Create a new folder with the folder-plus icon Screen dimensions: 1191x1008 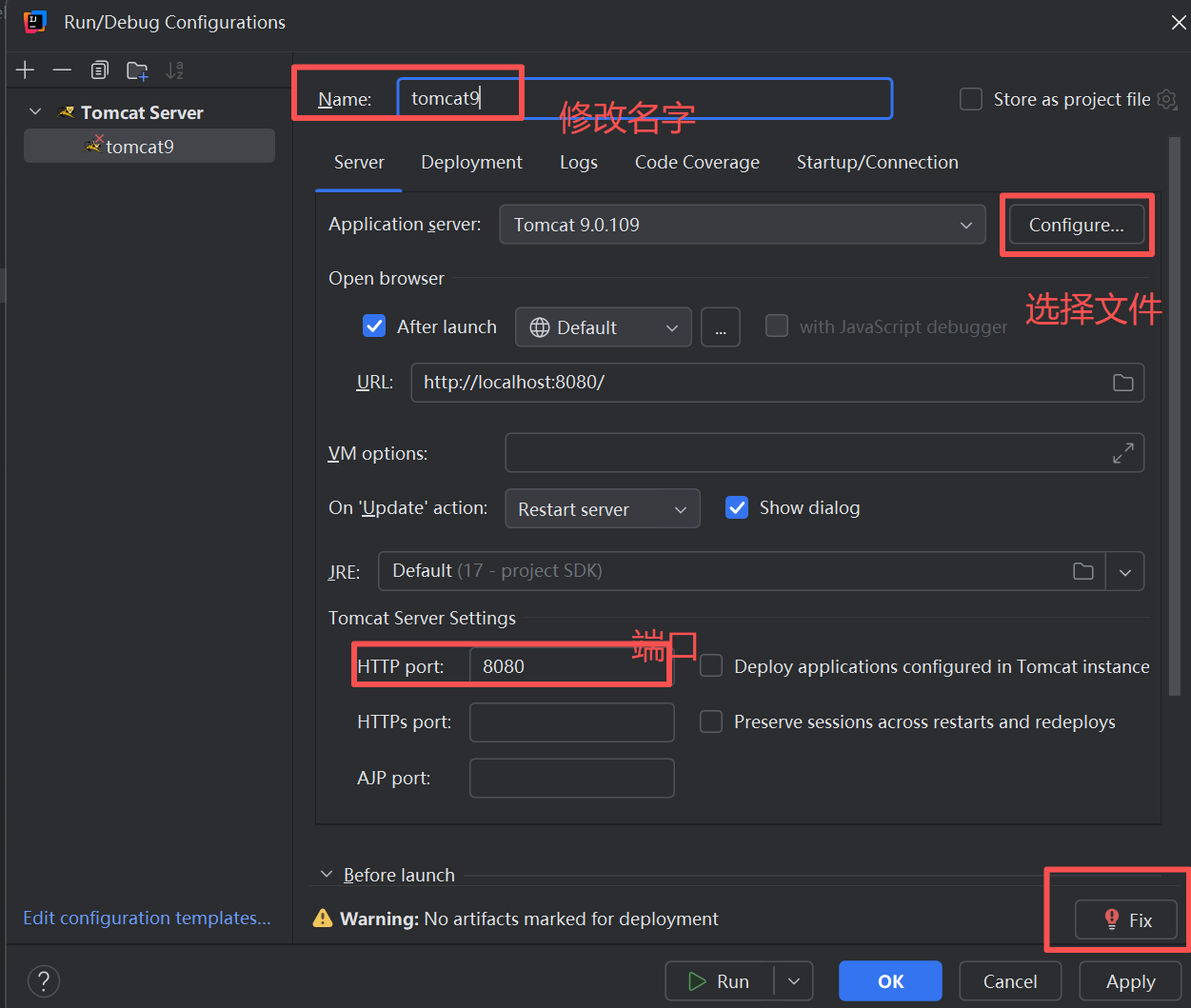pos(137,69)
